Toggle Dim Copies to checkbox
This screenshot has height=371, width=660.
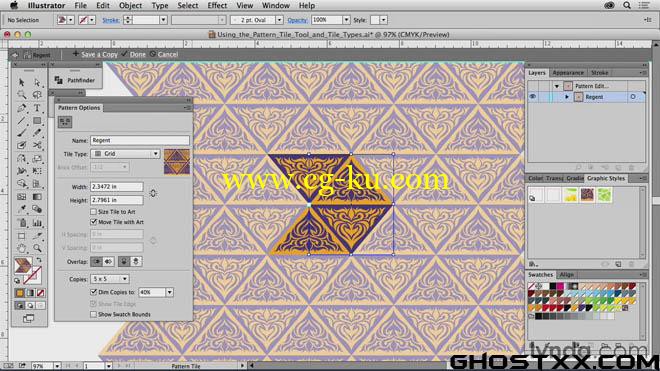[x=93, y=292]
